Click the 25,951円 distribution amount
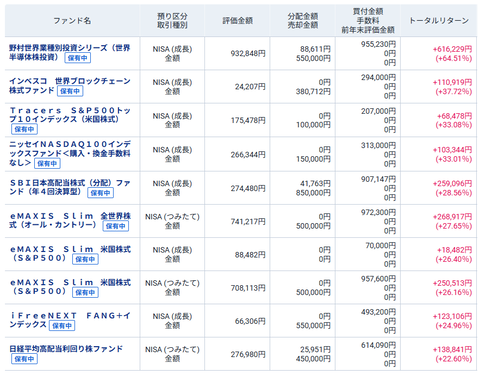The height and width of the screenshot is (375, 480). click(x=315, y=349)
